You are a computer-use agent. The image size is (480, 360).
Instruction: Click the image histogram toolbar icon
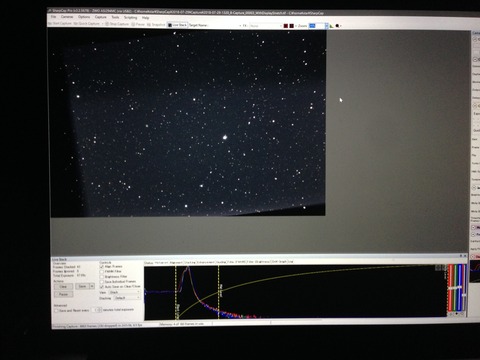(x=331, y=26)
